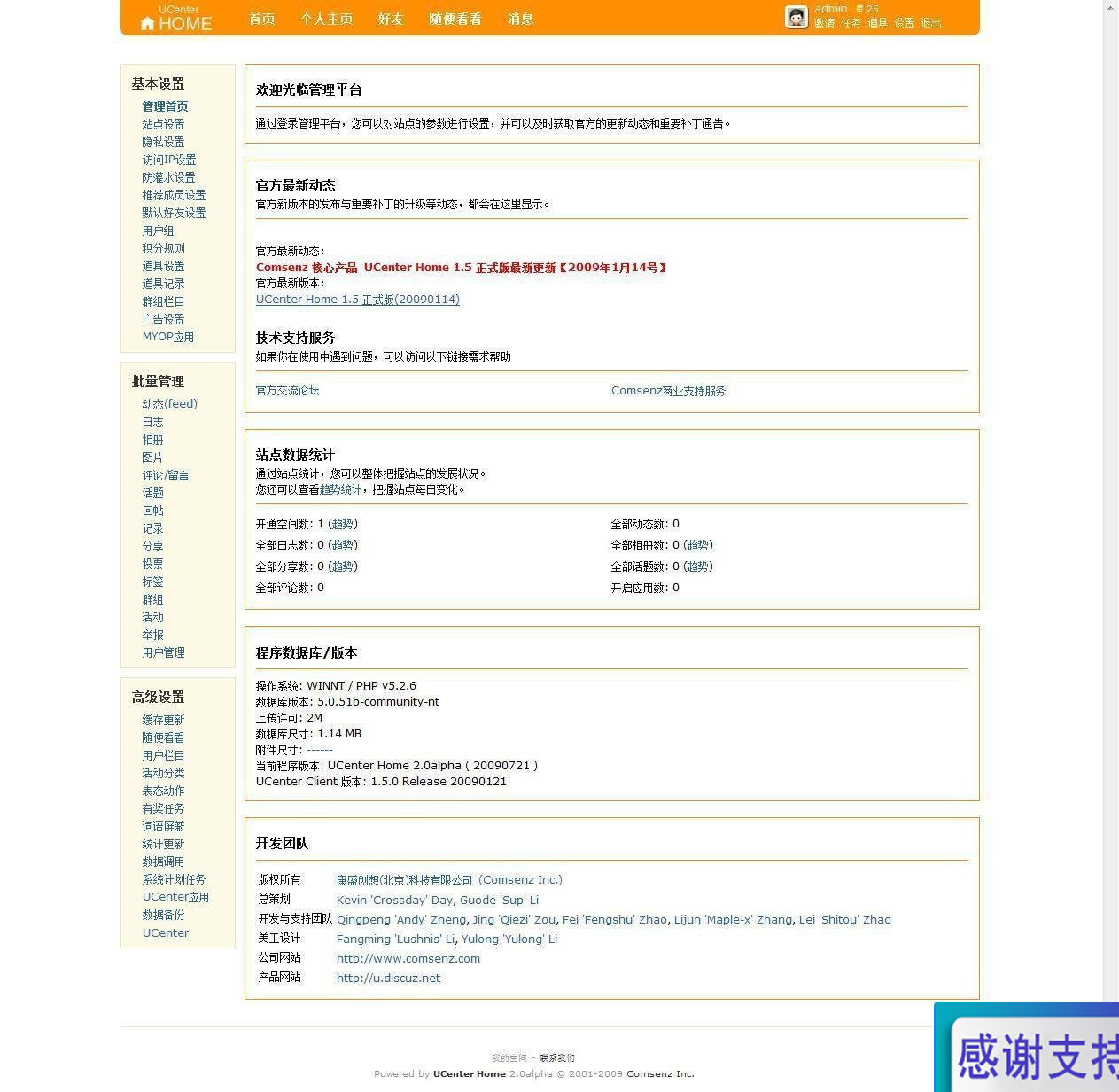
Task: Open the UCenter Home 1.5 正式版(20090114) link
Action: [x=358, y=300]
